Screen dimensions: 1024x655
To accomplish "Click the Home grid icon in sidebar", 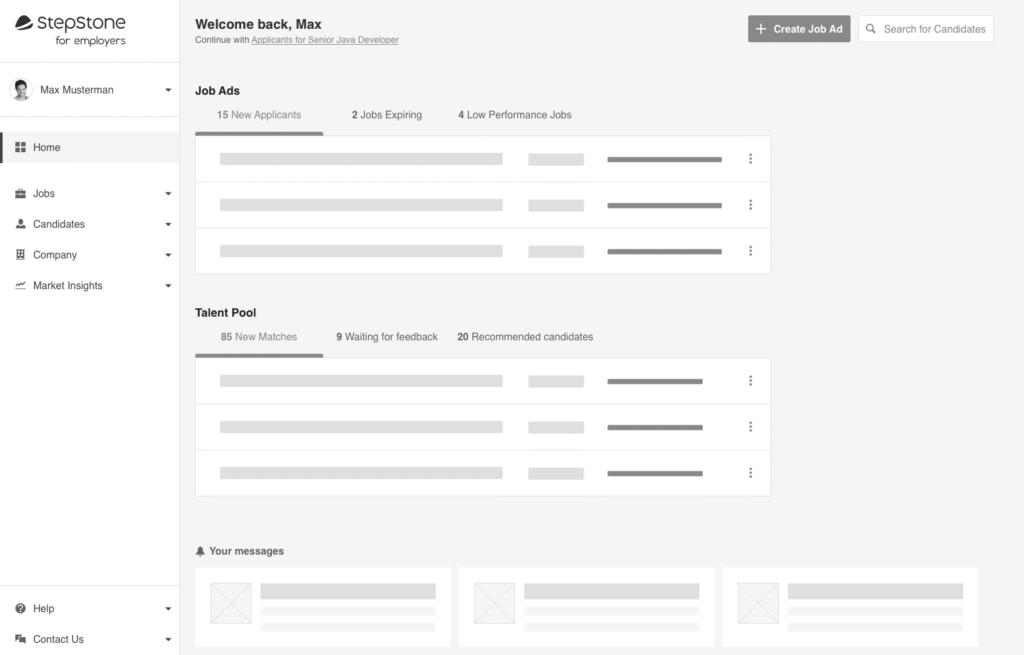I will point(21,147).
